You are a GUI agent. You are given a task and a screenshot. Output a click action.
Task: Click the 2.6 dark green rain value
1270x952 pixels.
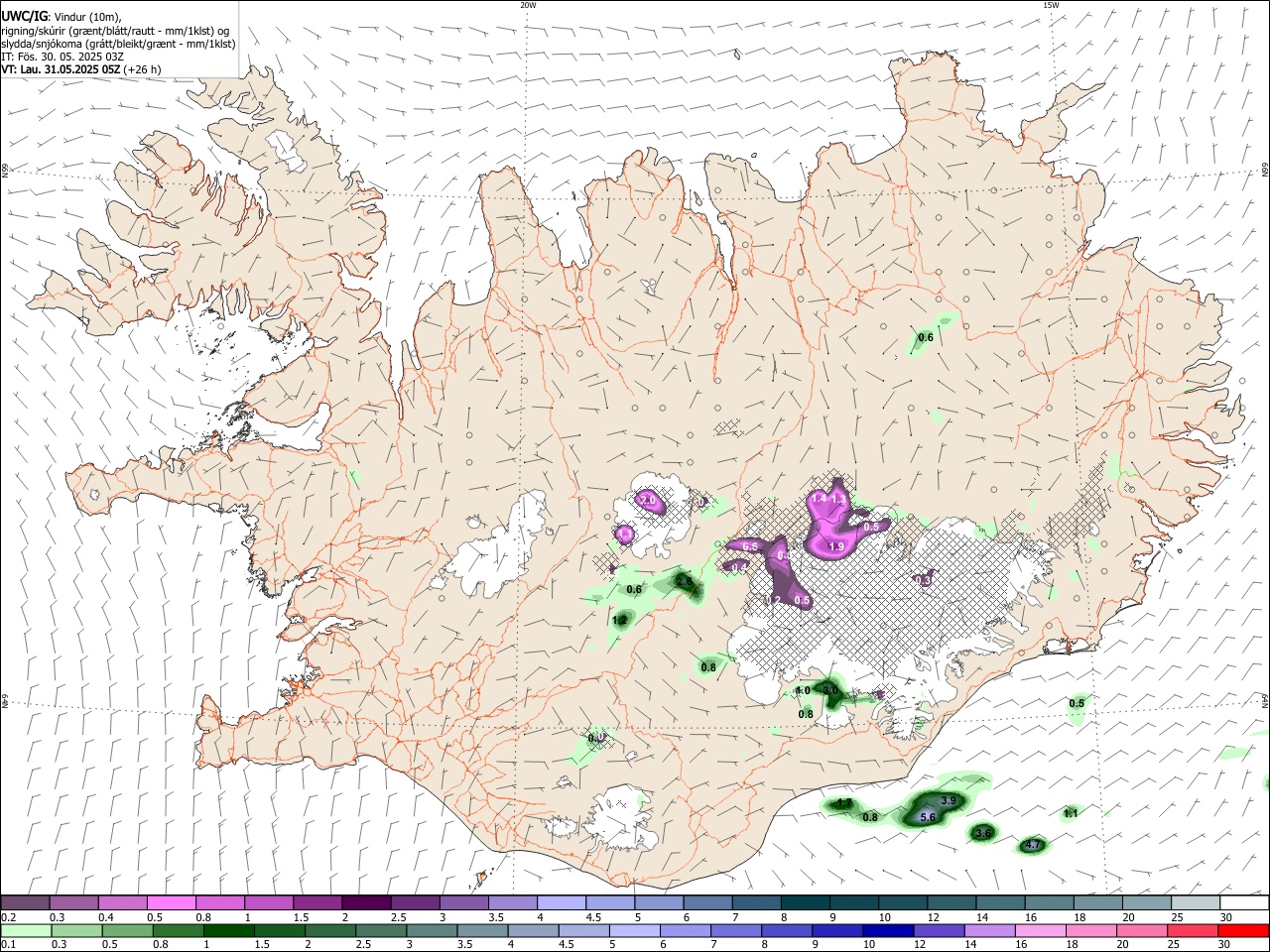click(x=685, y=581)
